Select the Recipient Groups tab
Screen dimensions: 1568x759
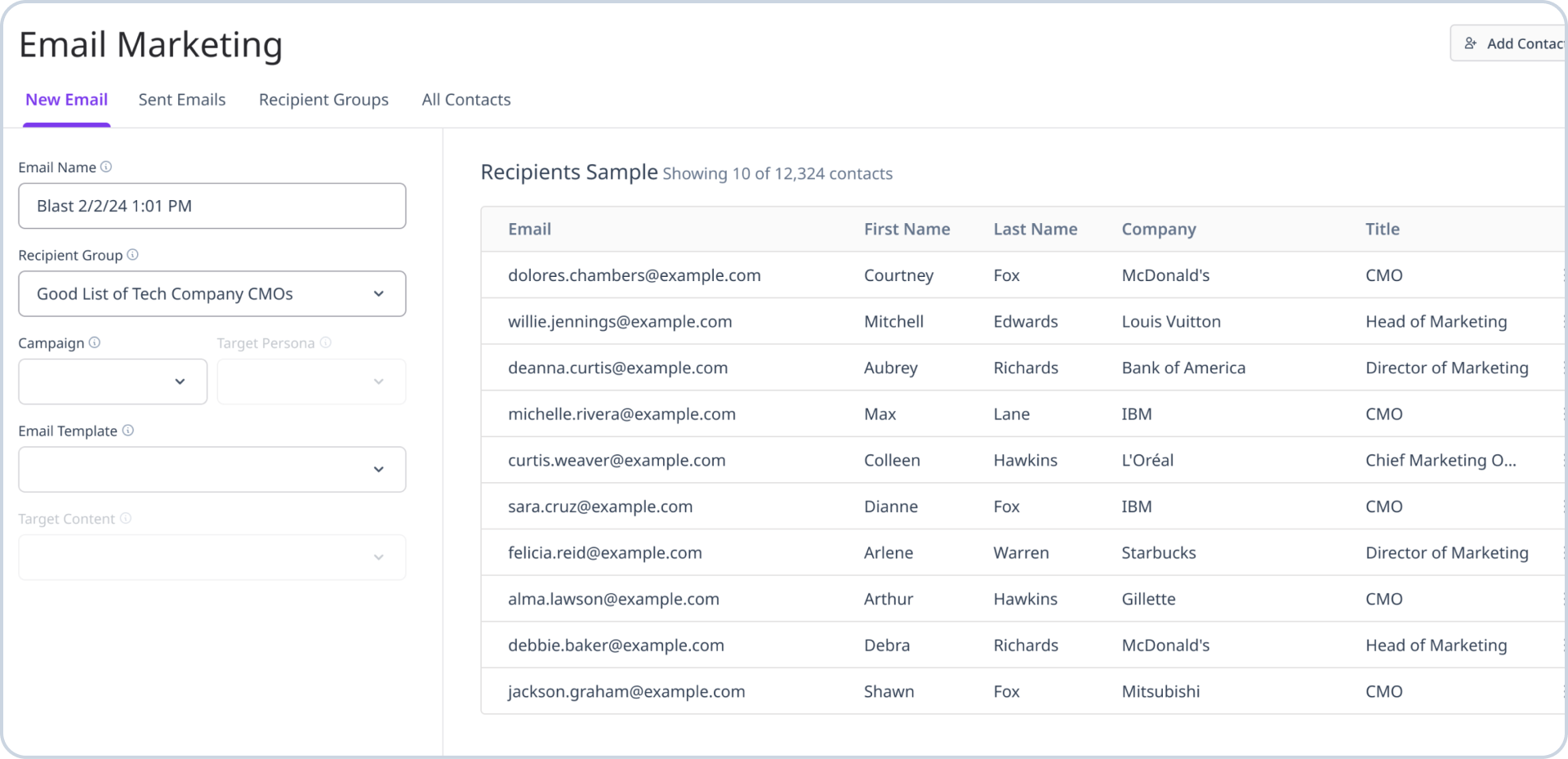323,99
